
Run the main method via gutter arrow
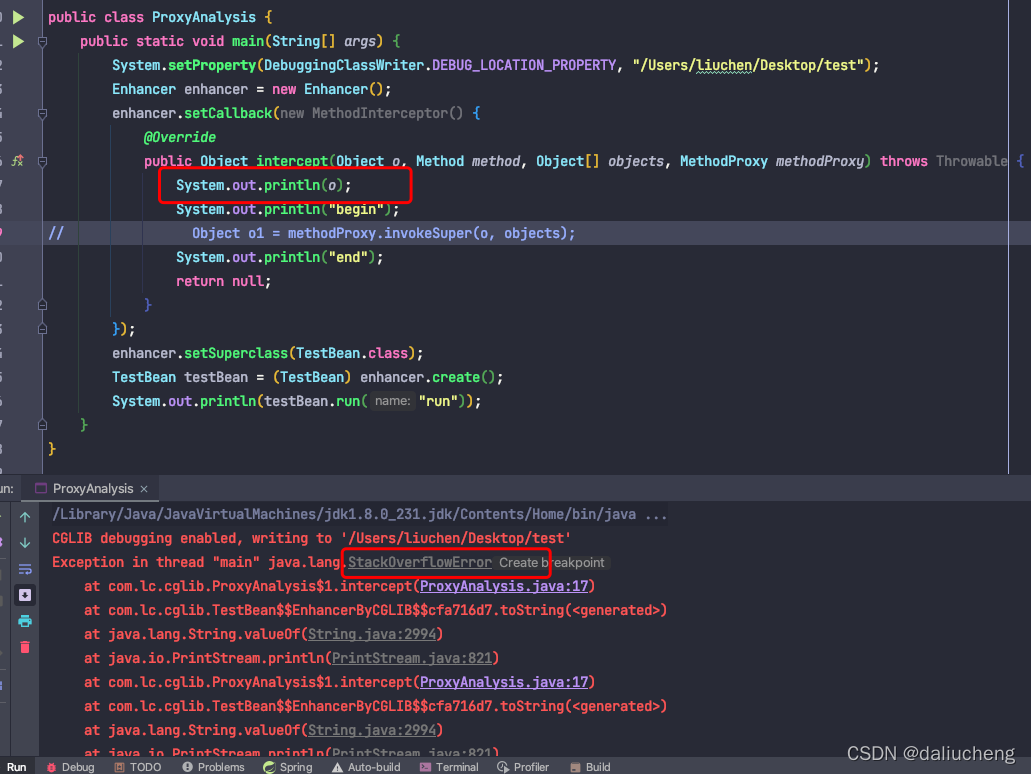coord(19,41)
